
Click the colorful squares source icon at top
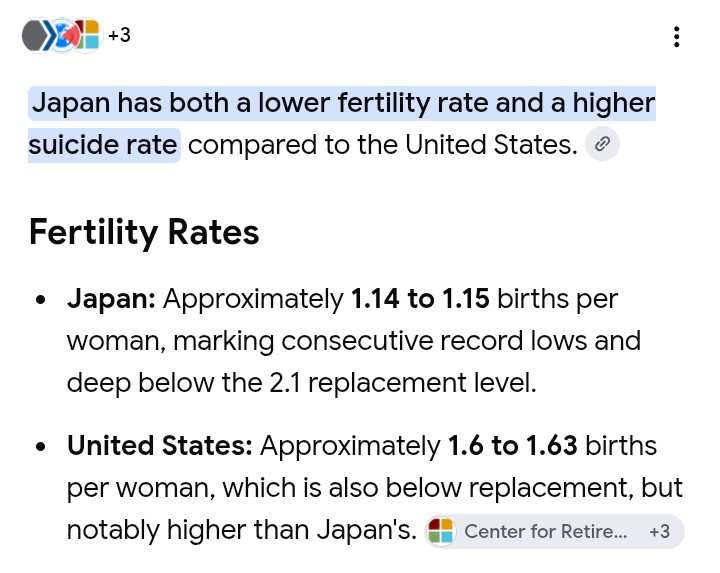click(90, 35)
